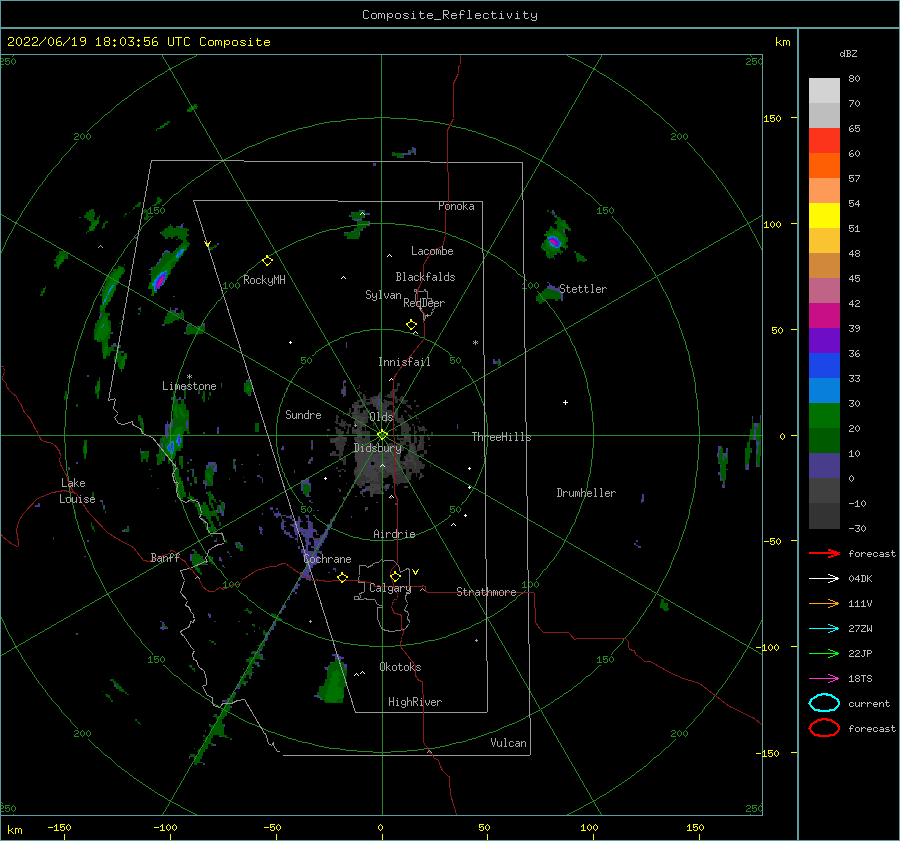Click blue swatch between 36 and 33
Image resolution: width=900 pixels, height=841 pixels.
824,366
